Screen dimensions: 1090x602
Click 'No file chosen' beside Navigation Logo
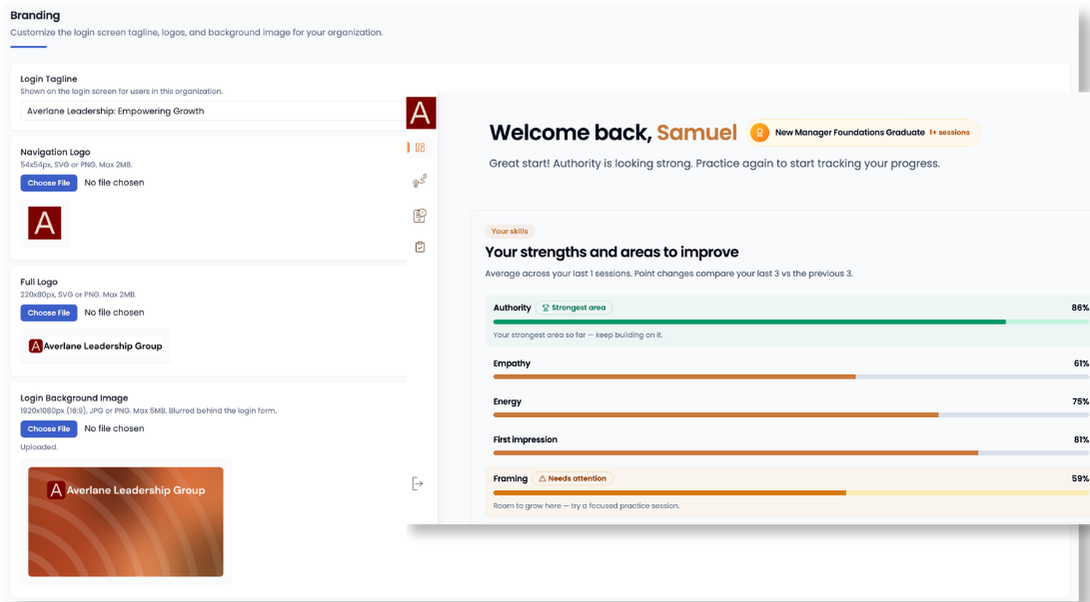114,183
